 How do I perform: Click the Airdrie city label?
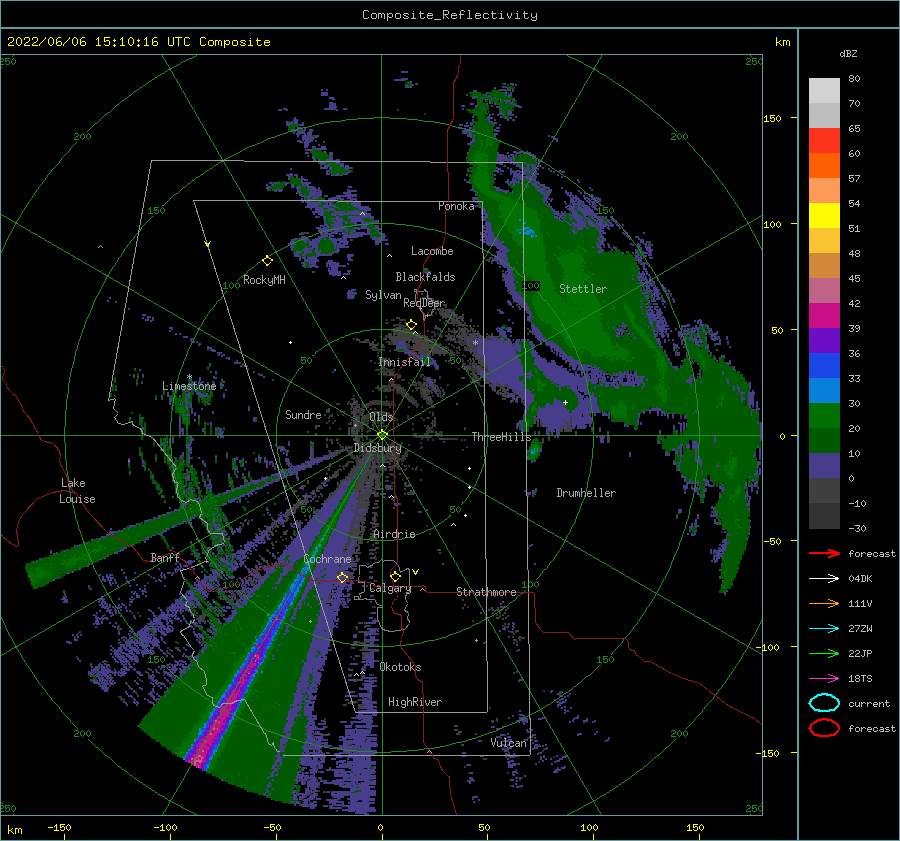pos(394,534)
